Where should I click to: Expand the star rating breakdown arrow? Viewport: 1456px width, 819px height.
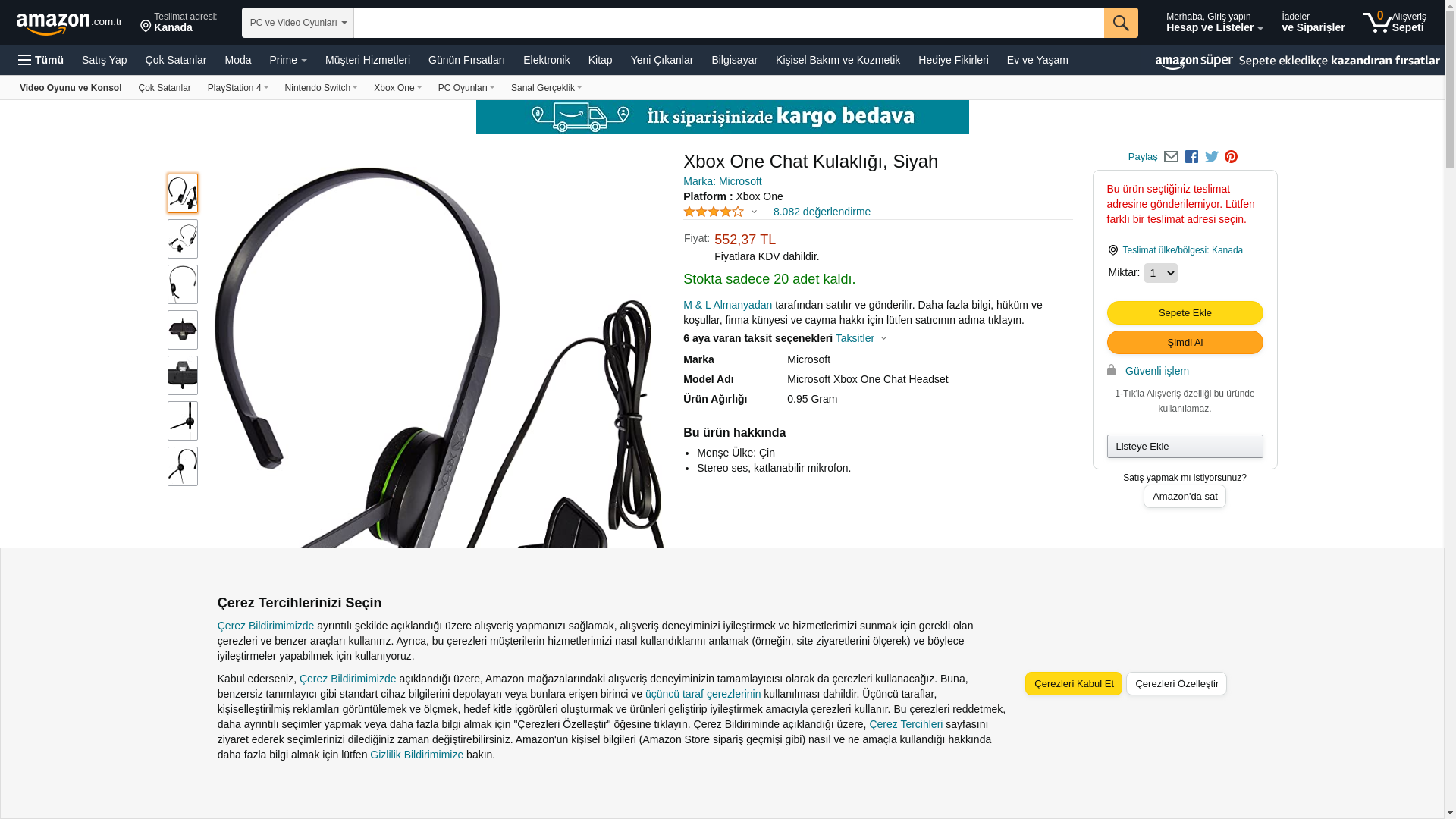click(754, 212)
